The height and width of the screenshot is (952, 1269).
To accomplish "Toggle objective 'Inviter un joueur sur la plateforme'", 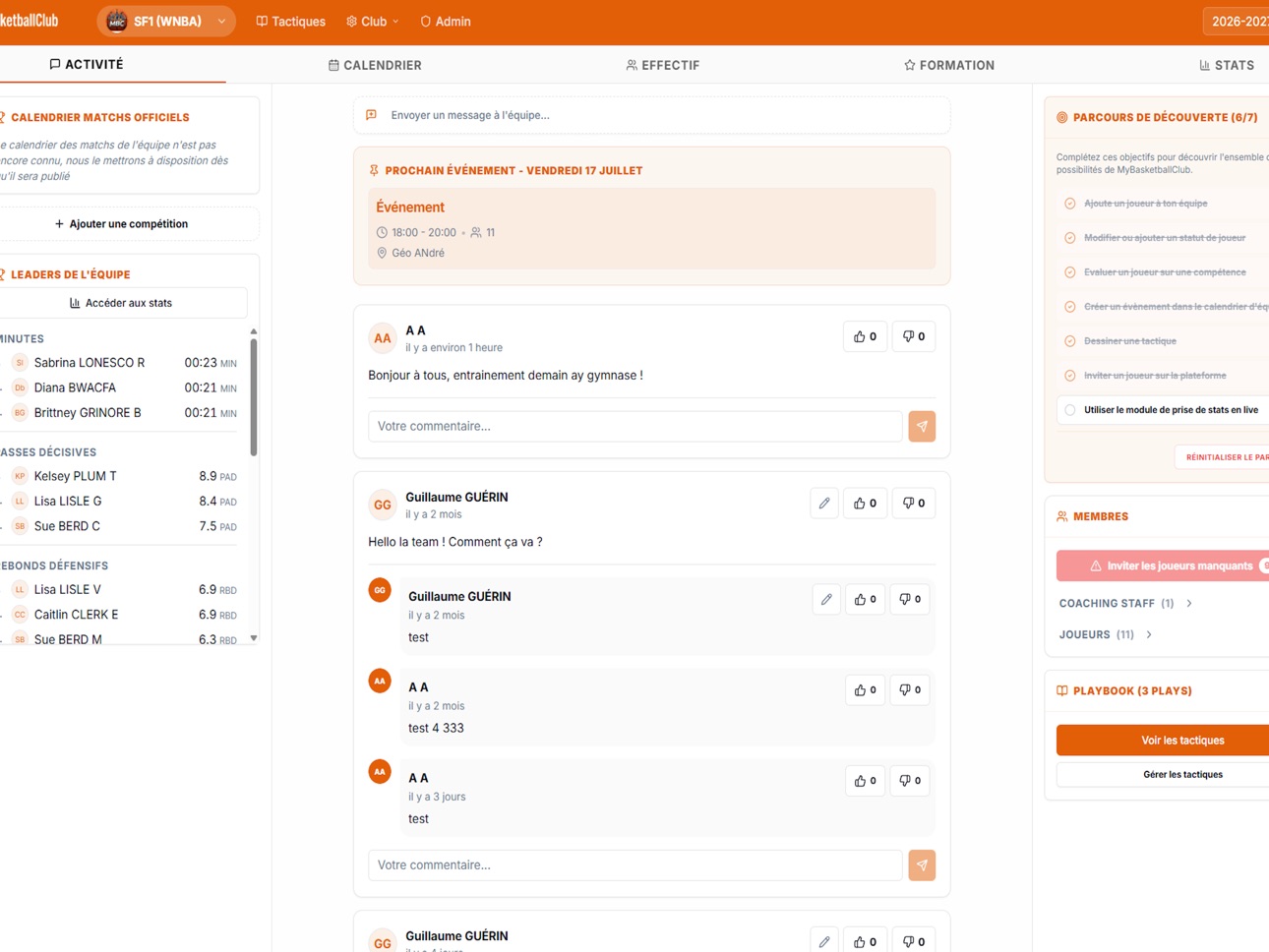I will (x=1069, y=376).
